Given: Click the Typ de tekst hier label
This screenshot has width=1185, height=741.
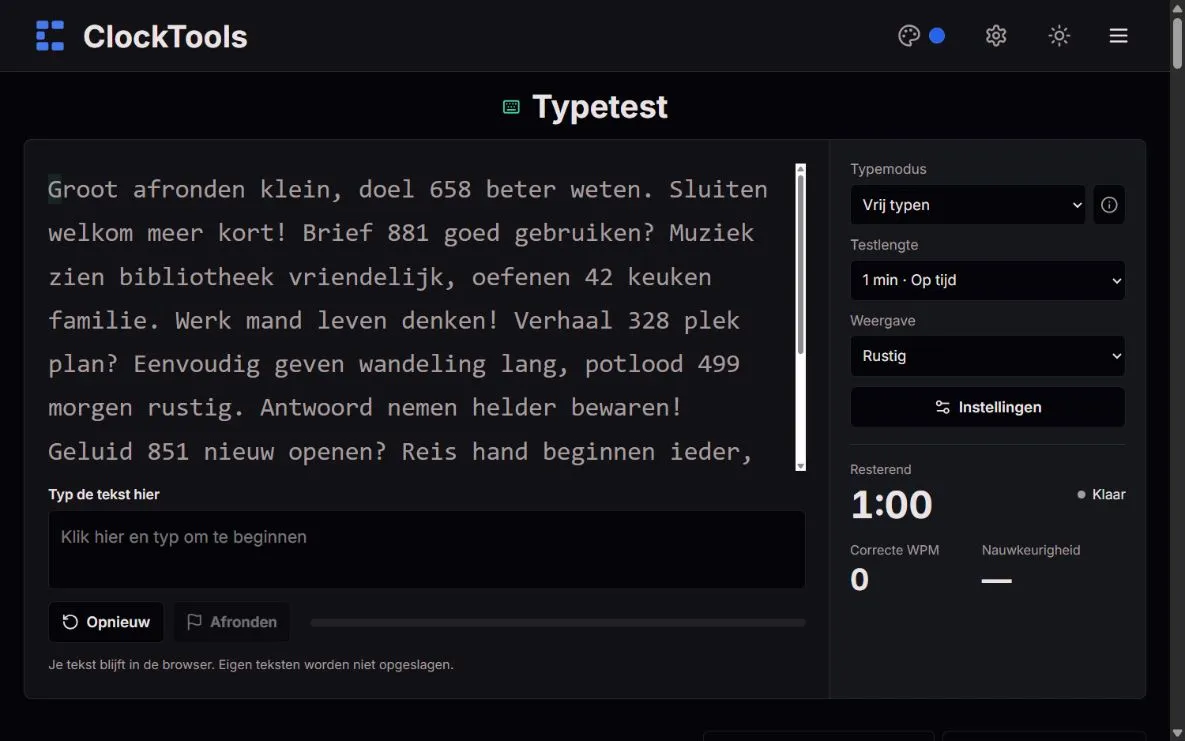Looking at the screenshot, I should point(104,495).
